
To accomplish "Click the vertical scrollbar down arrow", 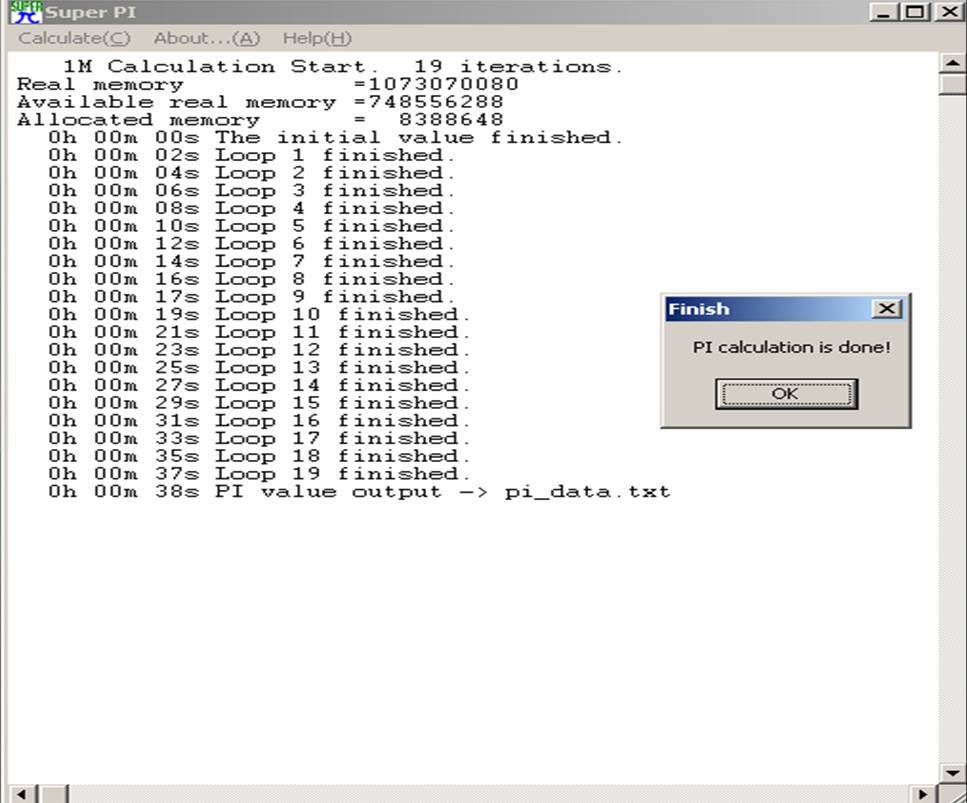I will 952,772.
